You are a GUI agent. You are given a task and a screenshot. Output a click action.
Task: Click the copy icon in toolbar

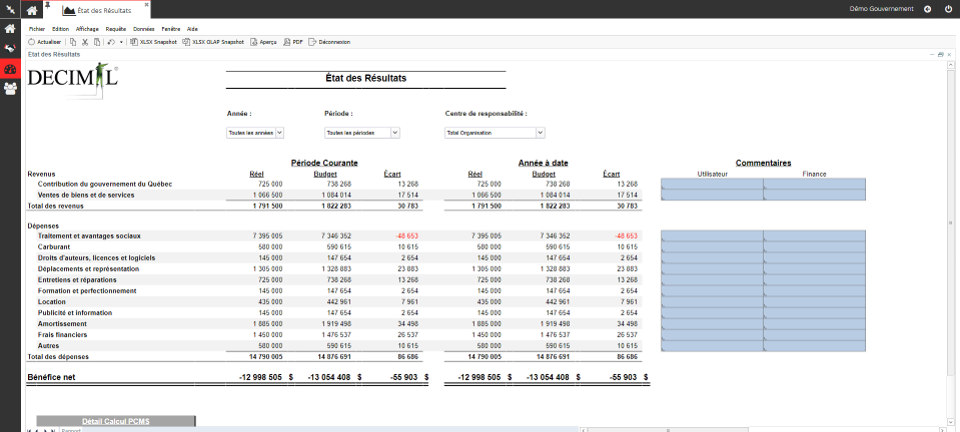coord(73,42)
